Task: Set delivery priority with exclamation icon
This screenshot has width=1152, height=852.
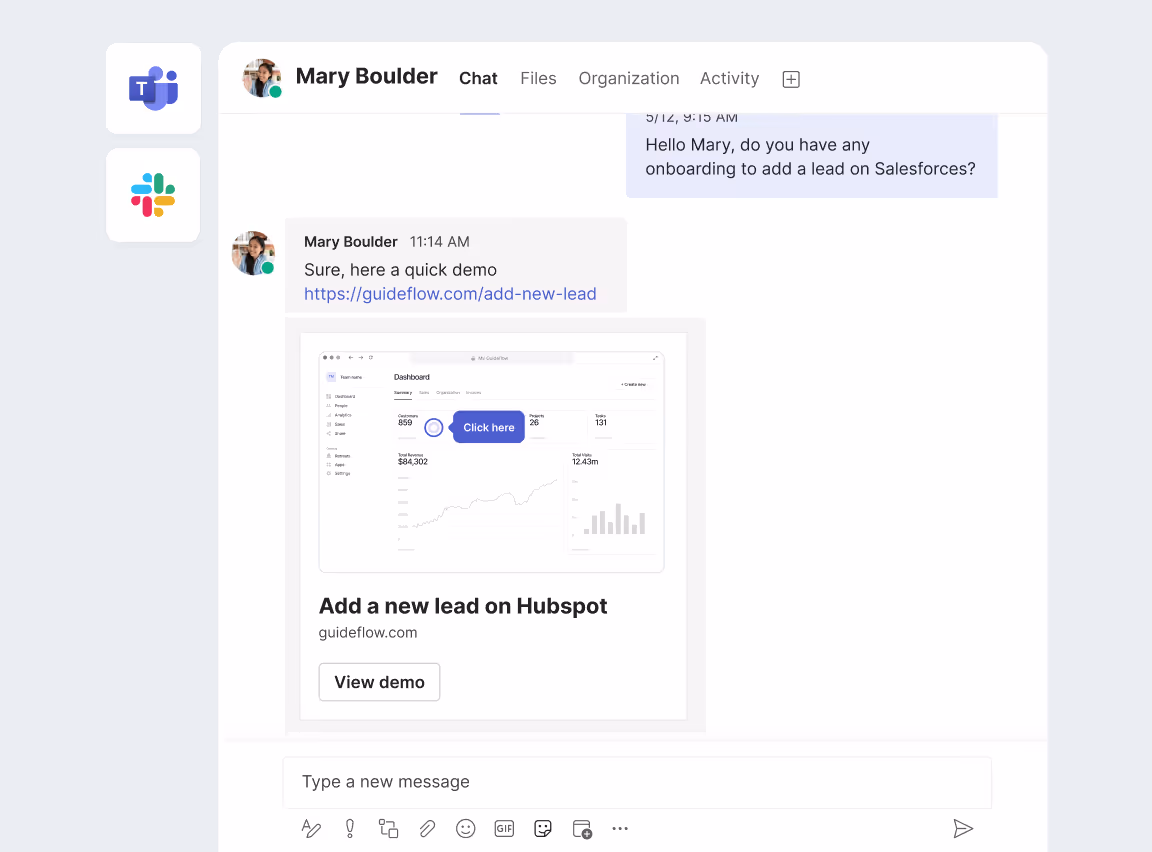Action: [x=350, y=828]
